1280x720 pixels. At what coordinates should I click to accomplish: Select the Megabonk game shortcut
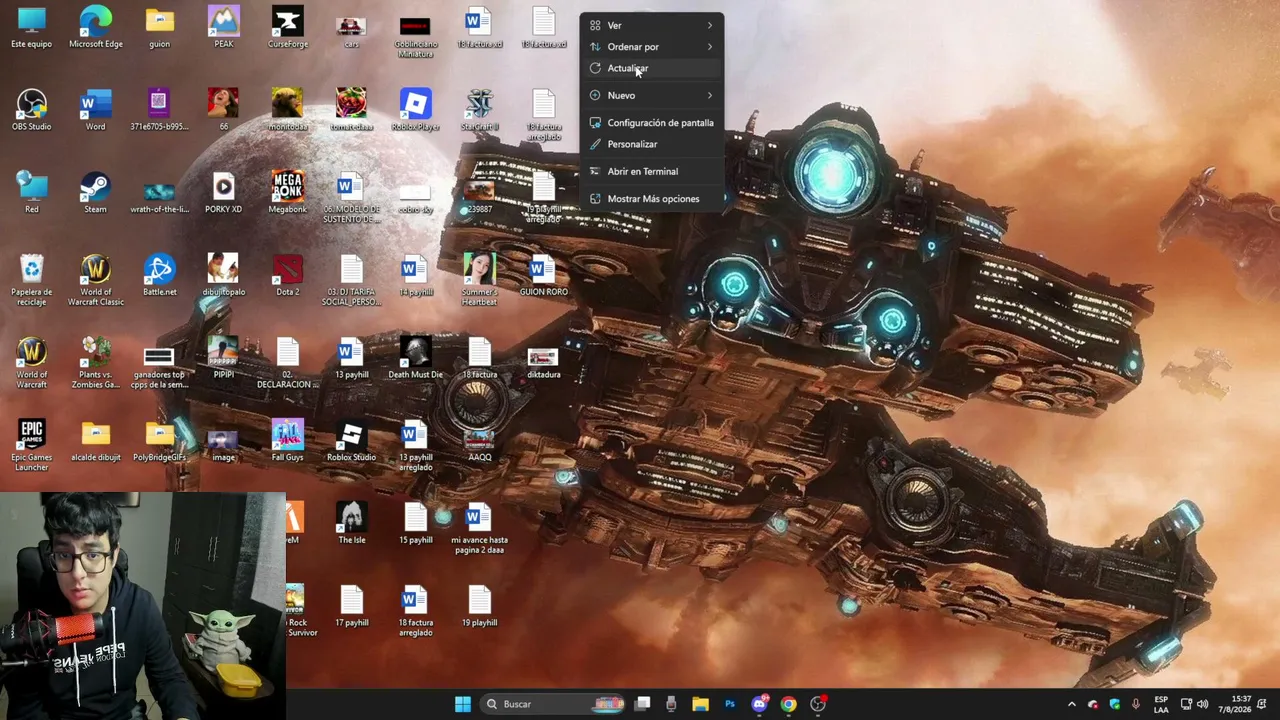[x=288, y=193]
